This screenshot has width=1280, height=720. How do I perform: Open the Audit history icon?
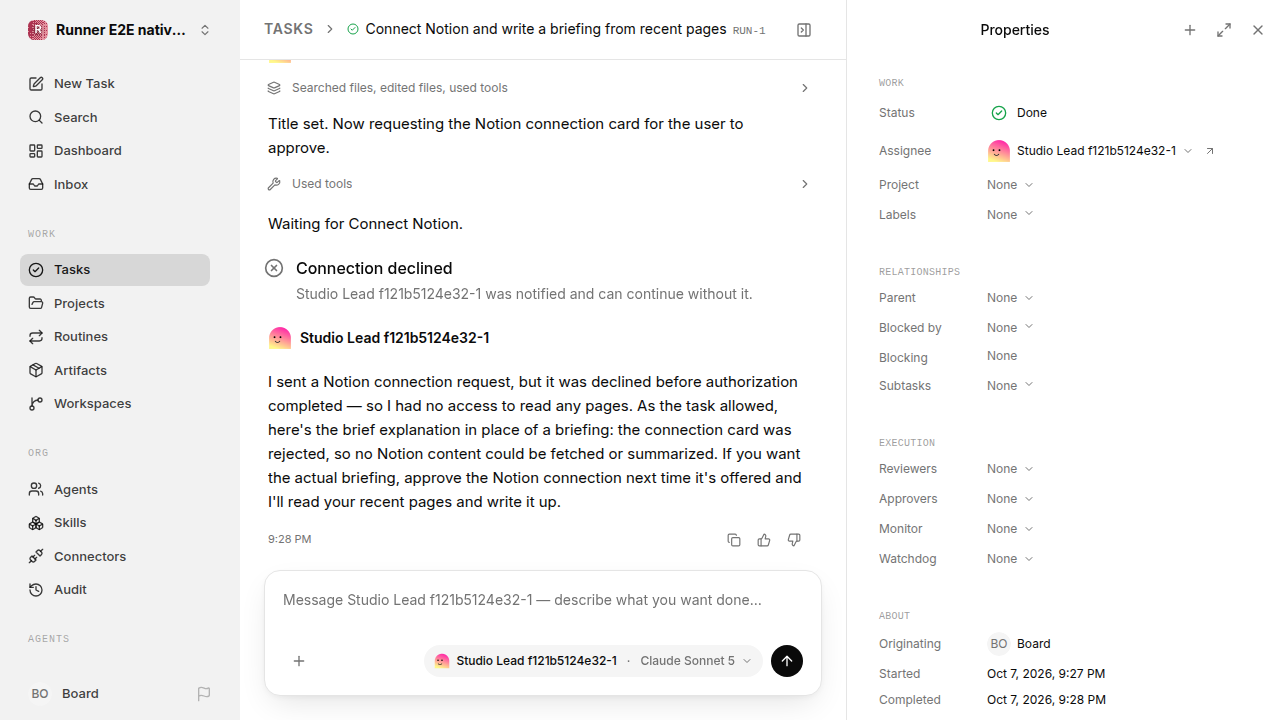pos(36,590)
